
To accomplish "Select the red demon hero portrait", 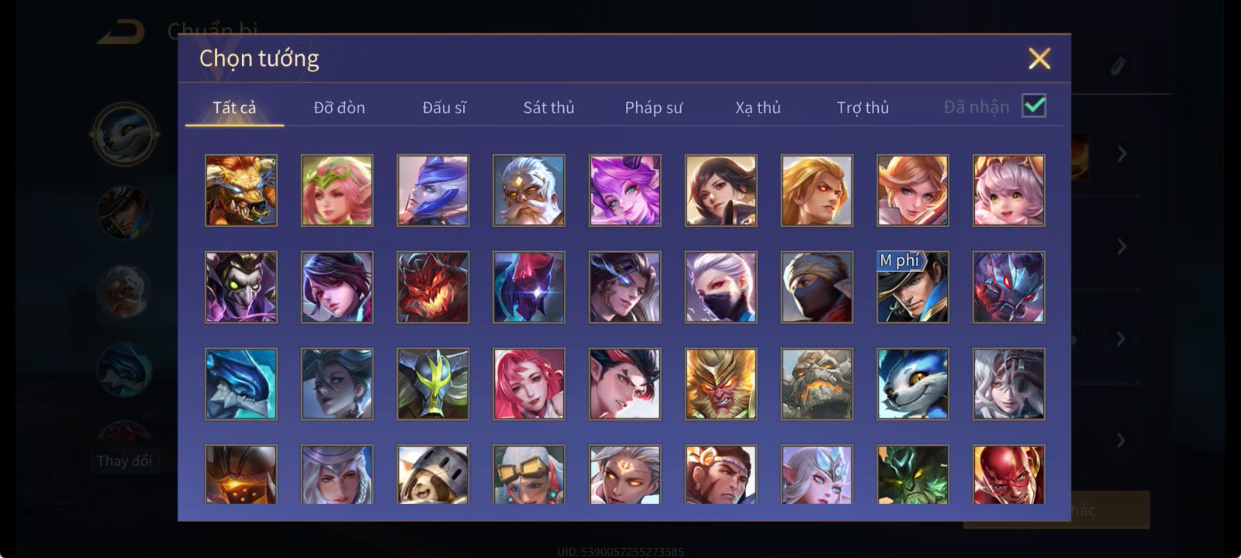I will (x=433, y=287).
